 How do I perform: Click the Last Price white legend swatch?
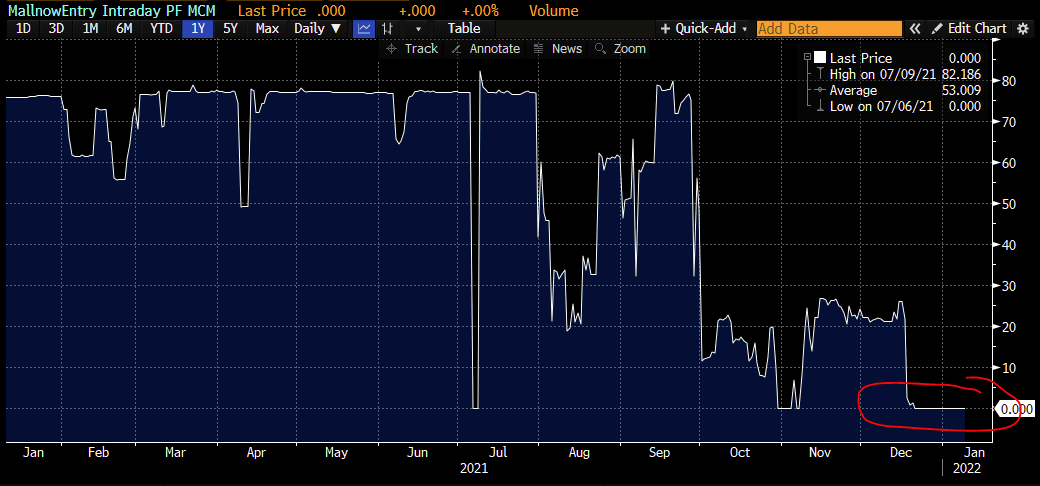(820, 58)
